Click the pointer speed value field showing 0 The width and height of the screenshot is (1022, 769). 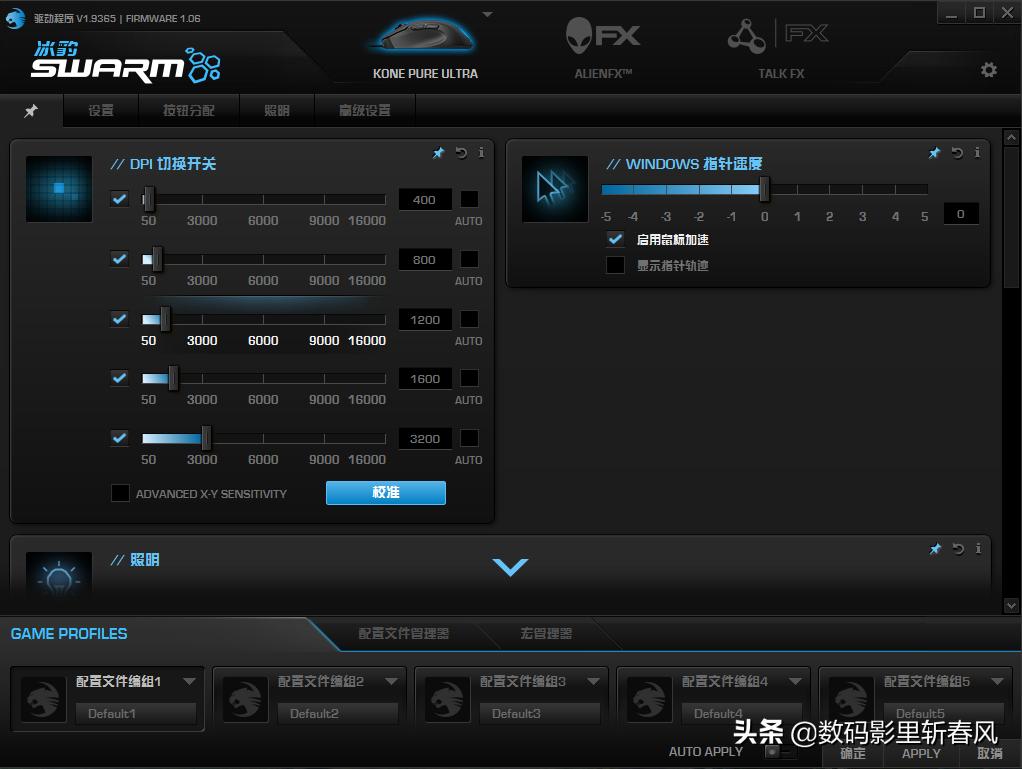point(961,214)
